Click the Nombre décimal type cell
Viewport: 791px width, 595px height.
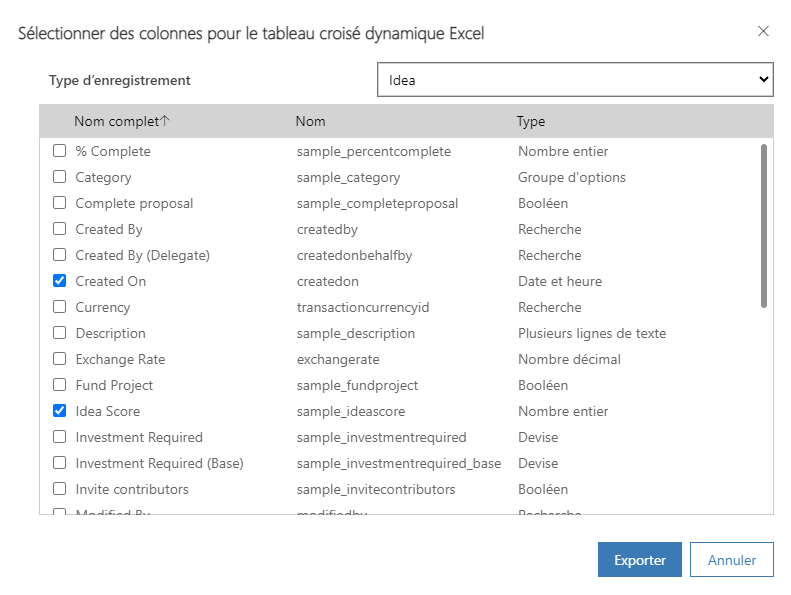[569, 359]
